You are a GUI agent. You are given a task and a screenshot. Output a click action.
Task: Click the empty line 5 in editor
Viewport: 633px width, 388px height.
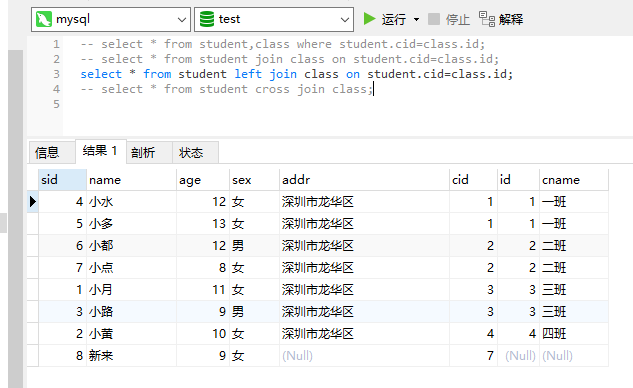pyautogui.click(x=347, y=104)
